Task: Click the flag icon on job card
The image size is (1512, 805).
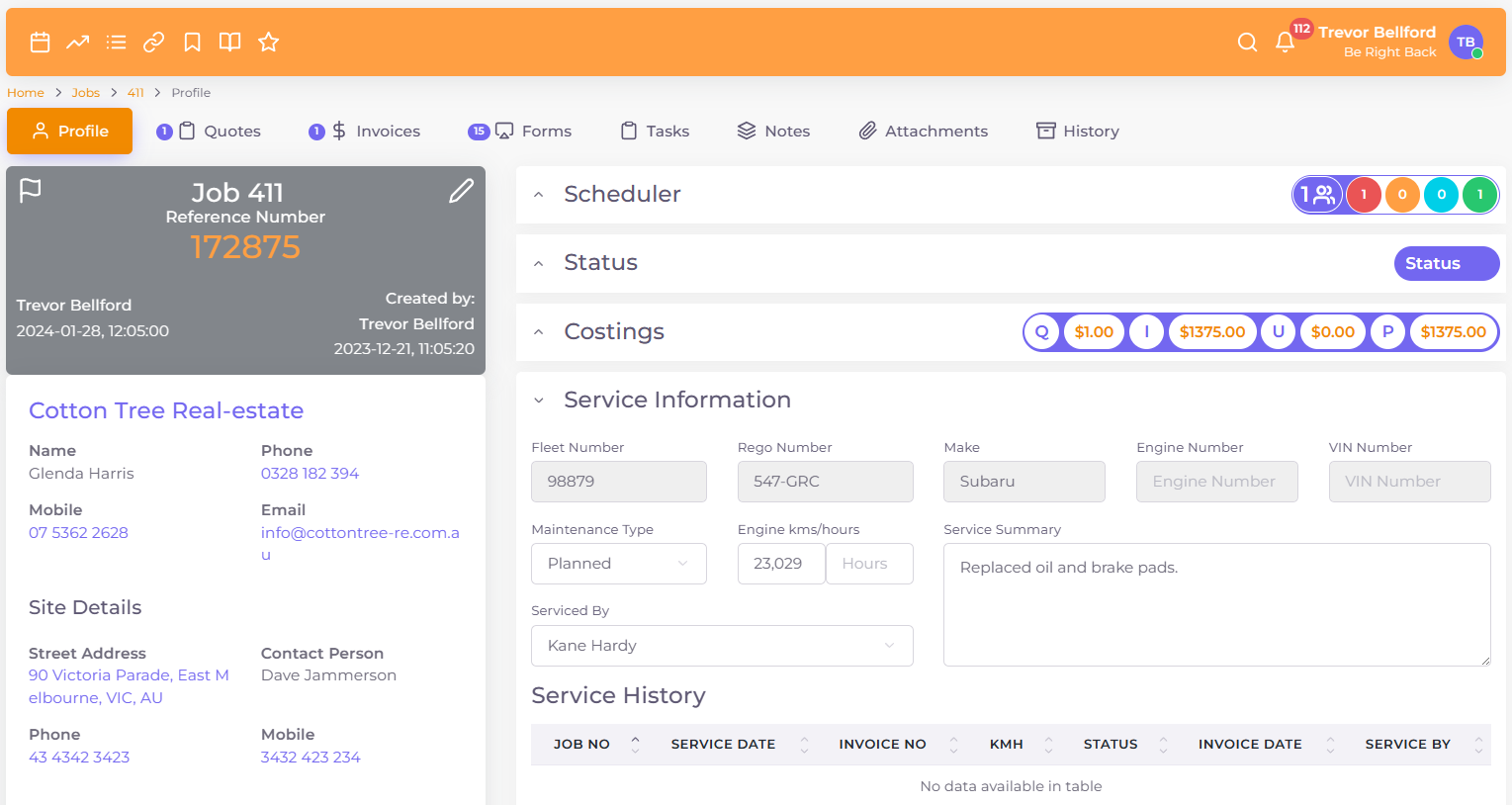Action: pos(31,190)
